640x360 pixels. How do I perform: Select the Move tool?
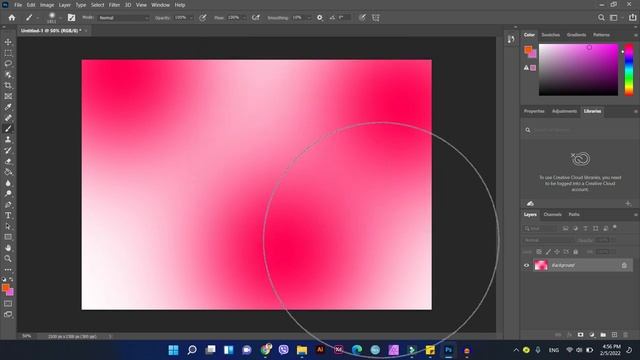click(8, 42)
